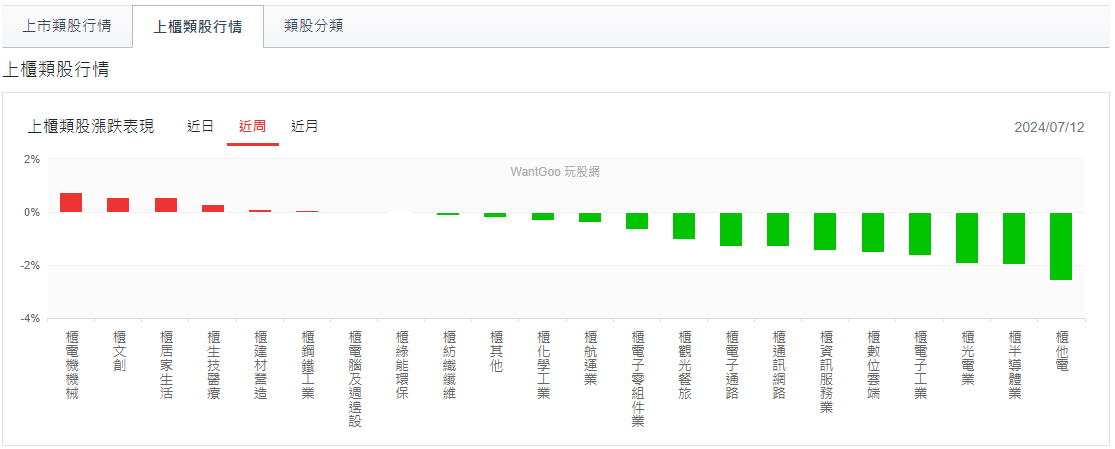1115x449 pixels.
Task: Click the green bar for 櫃光電業
Action: click(x=967, y=238)
